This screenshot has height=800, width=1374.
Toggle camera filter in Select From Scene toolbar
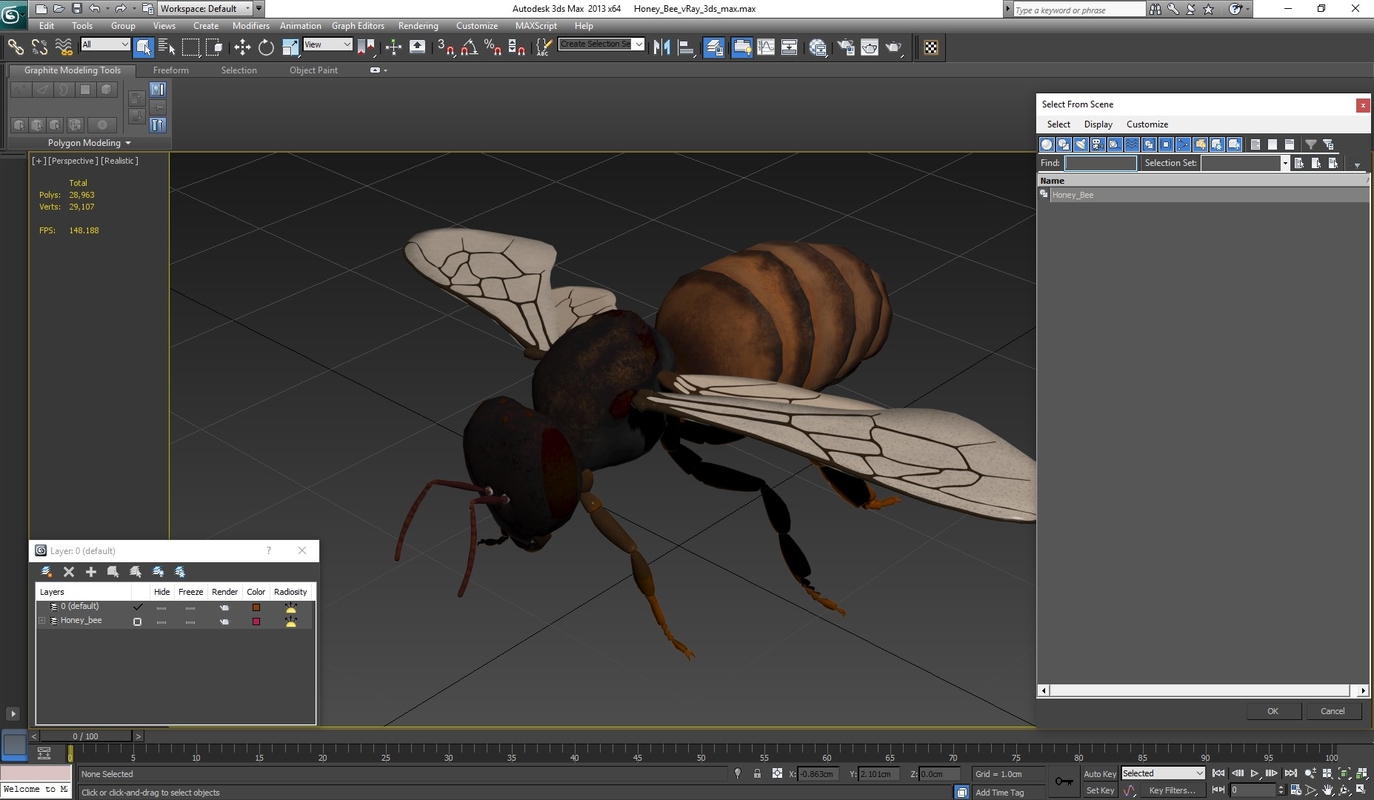point(1096,144)
